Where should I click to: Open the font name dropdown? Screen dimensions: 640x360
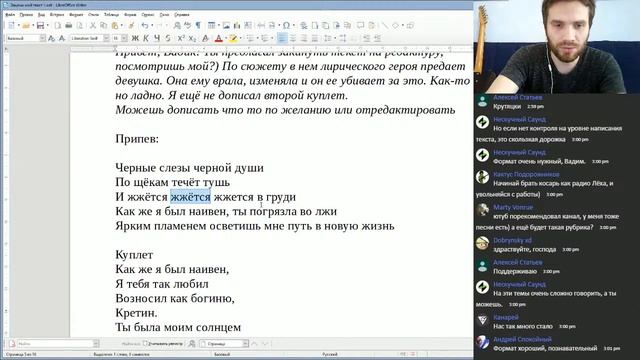click(106, 38)
